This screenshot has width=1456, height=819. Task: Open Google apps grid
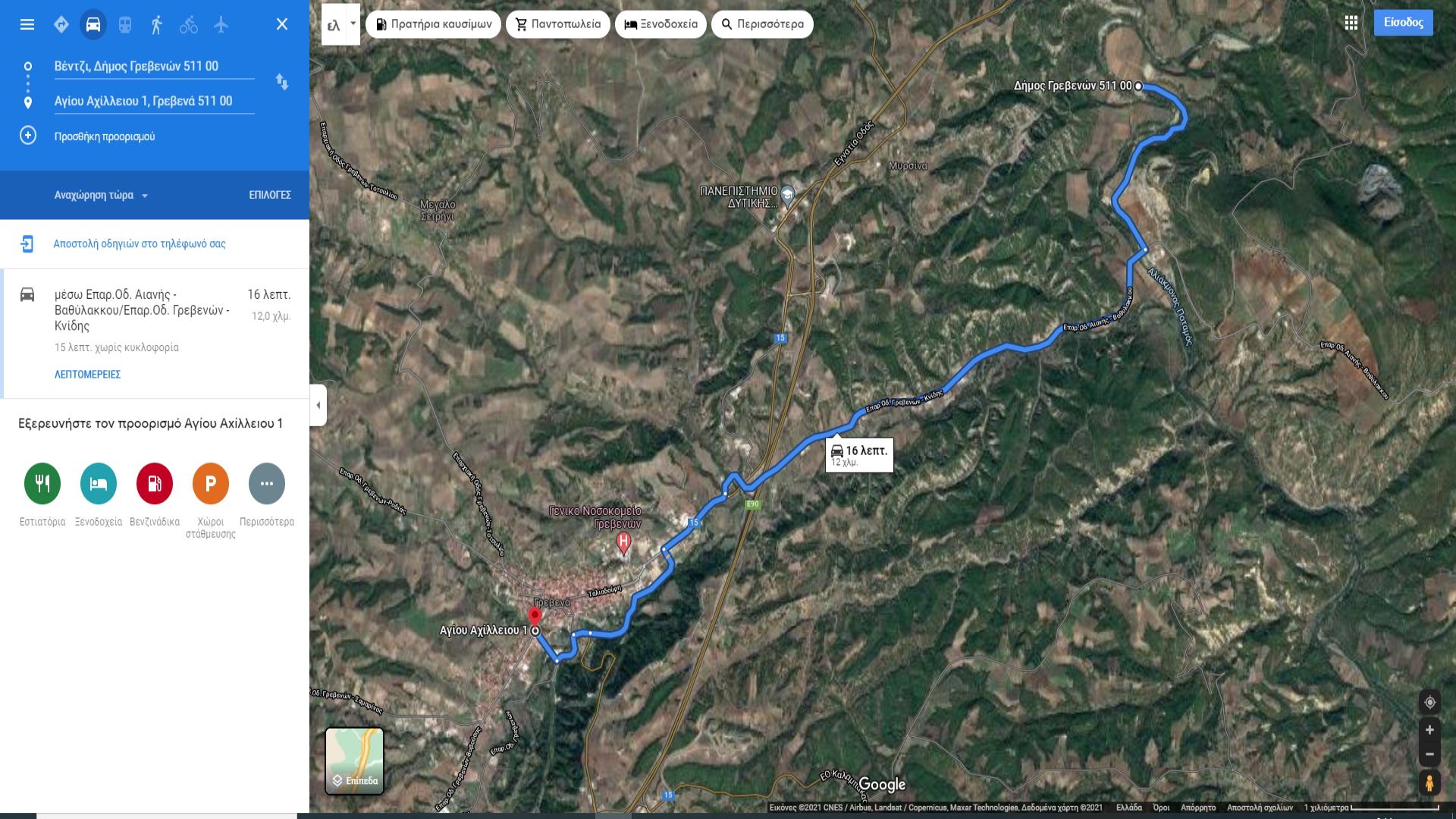(x=1351, y=23)
